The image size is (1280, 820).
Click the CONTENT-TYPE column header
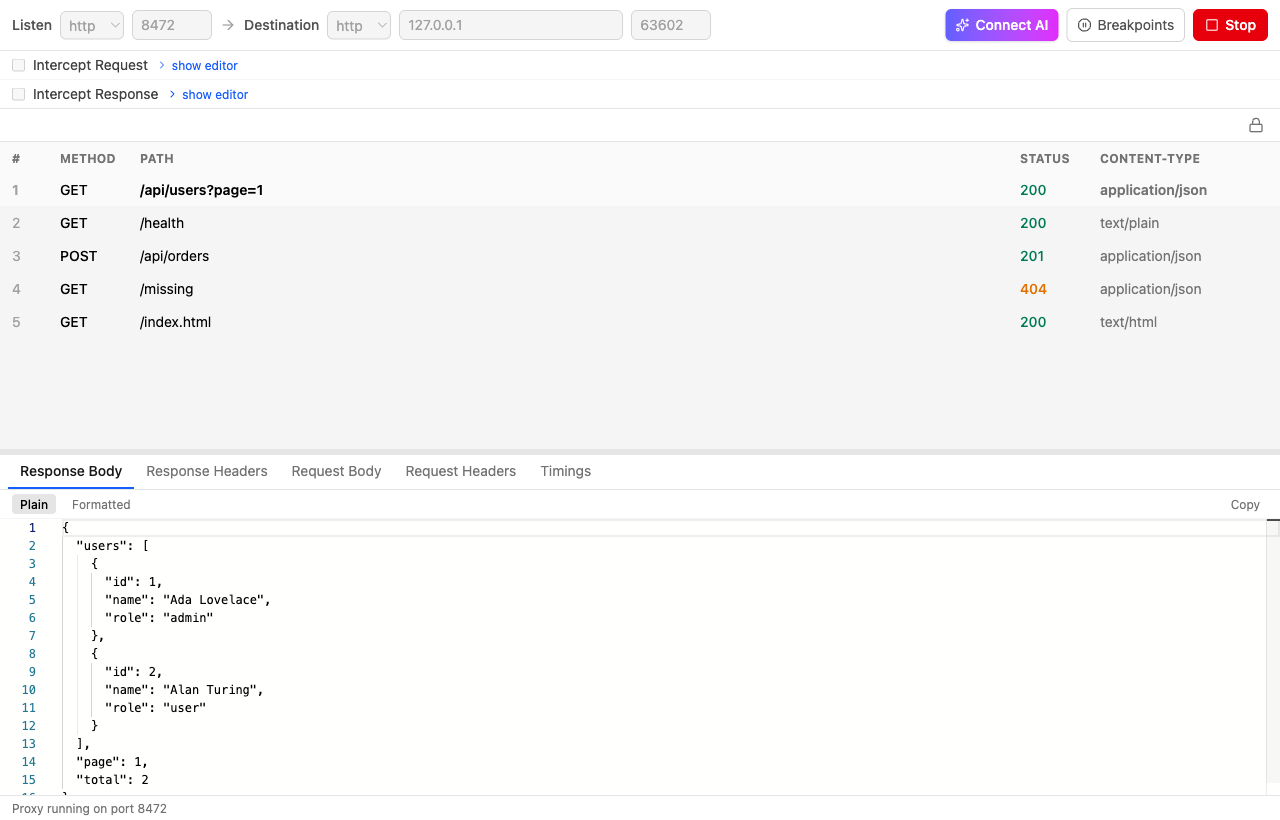(1150, 159)
